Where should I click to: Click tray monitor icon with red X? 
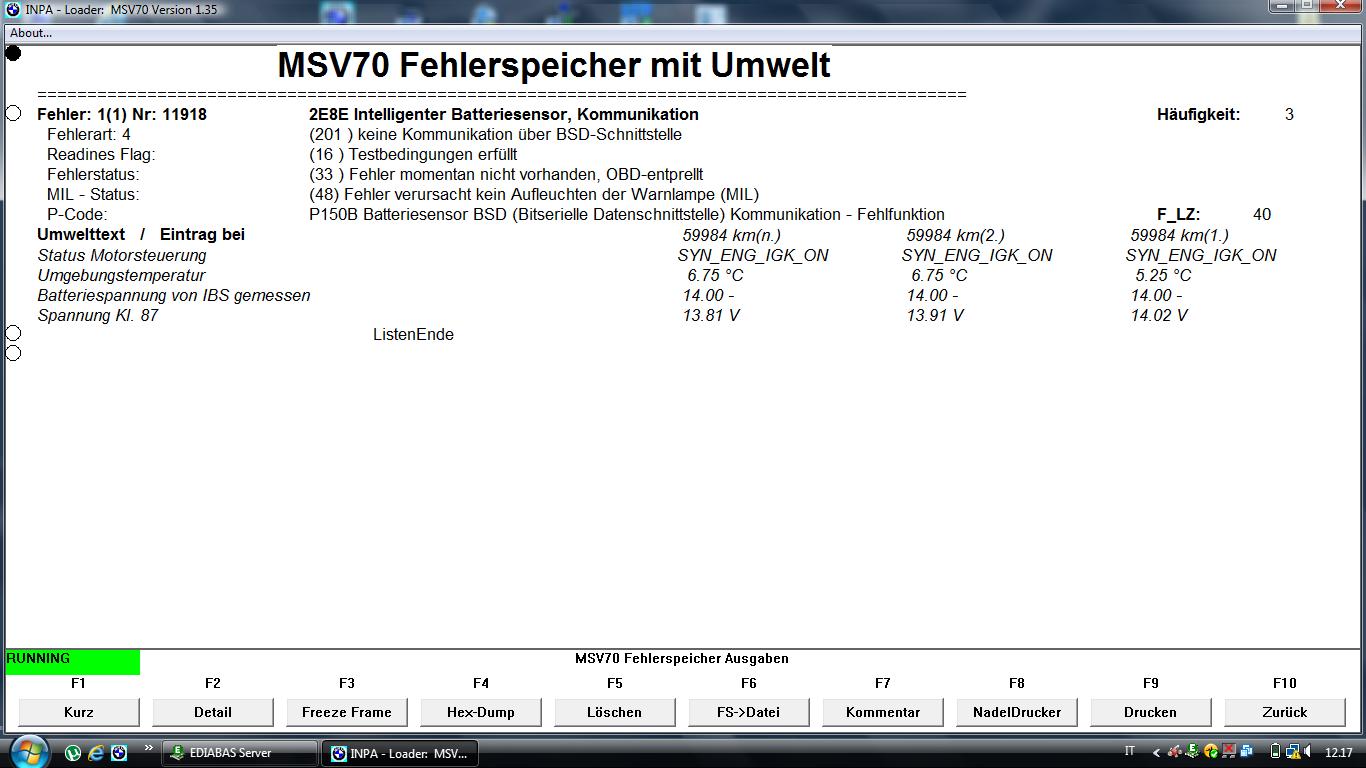pos(1228,751)
